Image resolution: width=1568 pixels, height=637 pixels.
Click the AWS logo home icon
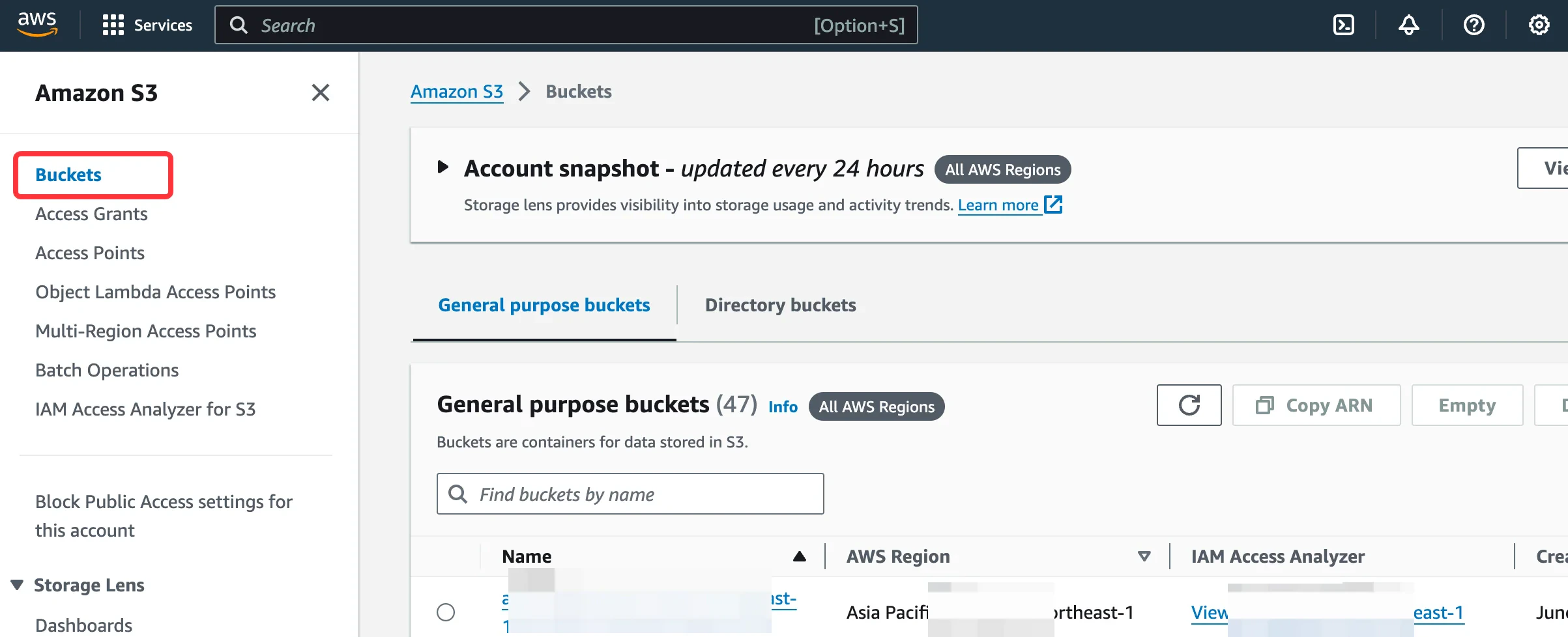click(37, 25)
